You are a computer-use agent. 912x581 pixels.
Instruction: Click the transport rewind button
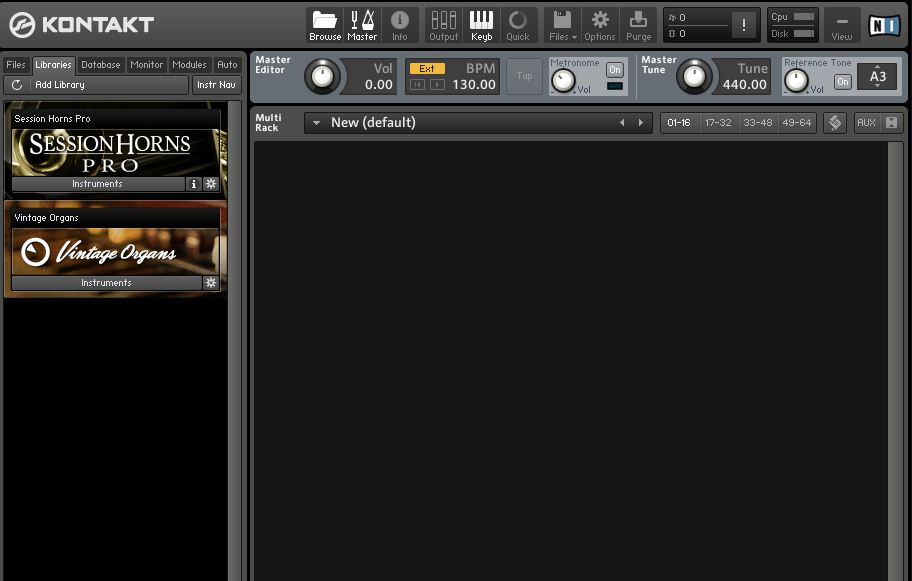[x=417, y=84]
